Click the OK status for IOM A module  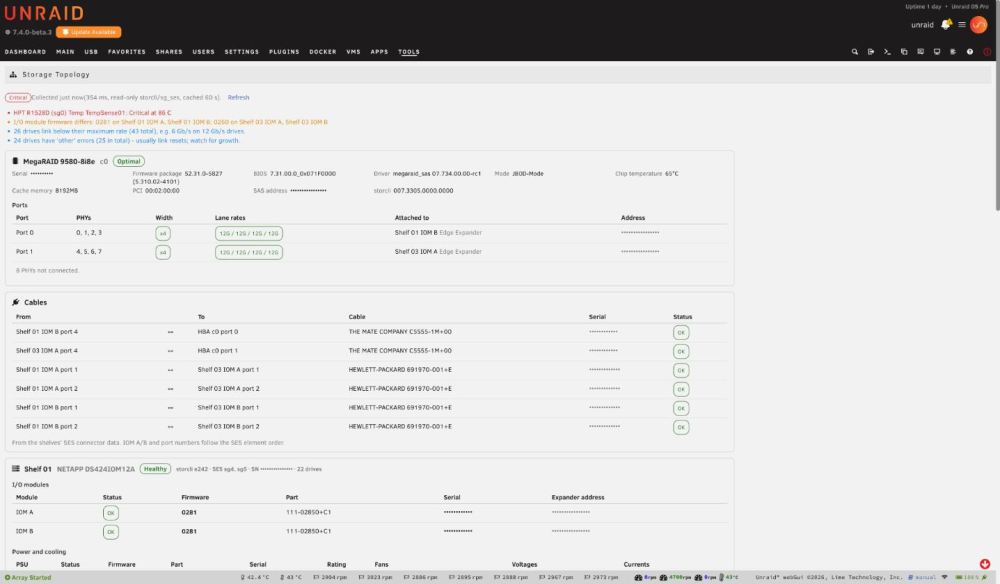click(110, 513)
